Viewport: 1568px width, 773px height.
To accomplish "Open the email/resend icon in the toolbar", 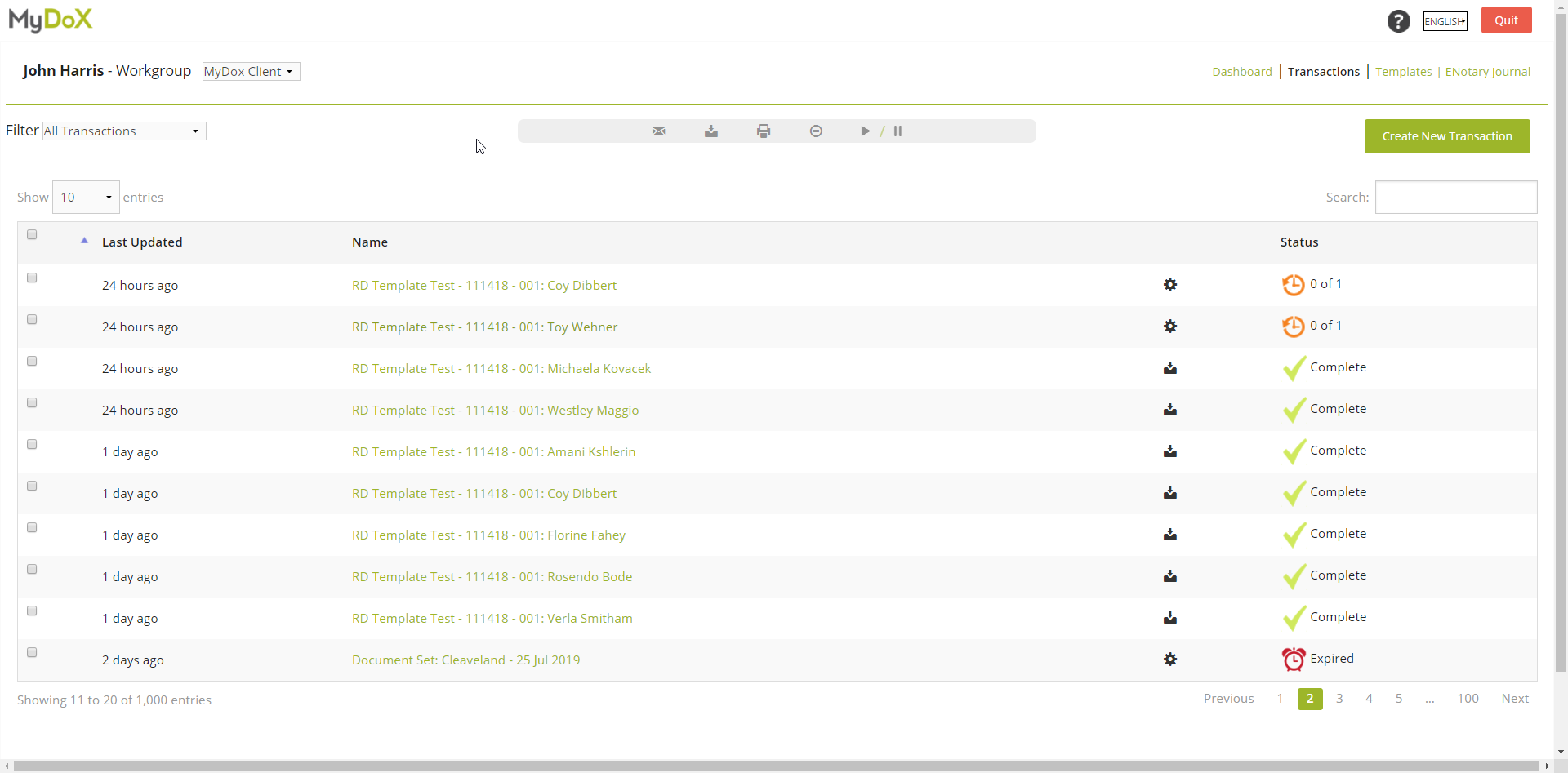I will [x=659, y=131].
